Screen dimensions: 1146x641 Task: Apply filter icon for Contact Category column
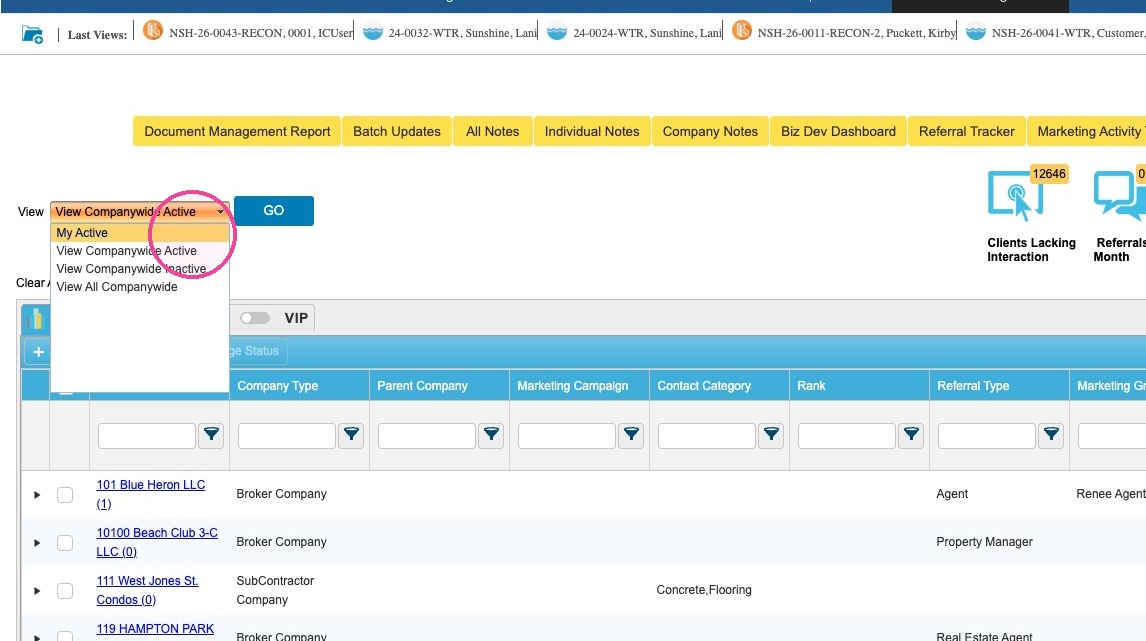tap(771, 435)
